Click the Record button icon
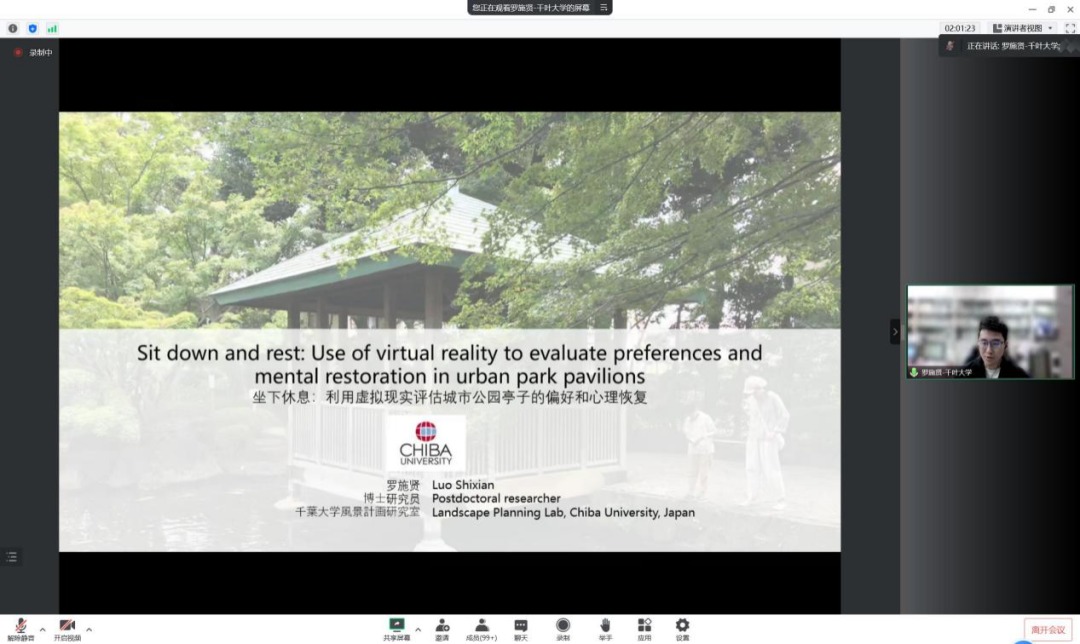The width and height of the screenshot is (1080, 644). click(x=563, y=627)
